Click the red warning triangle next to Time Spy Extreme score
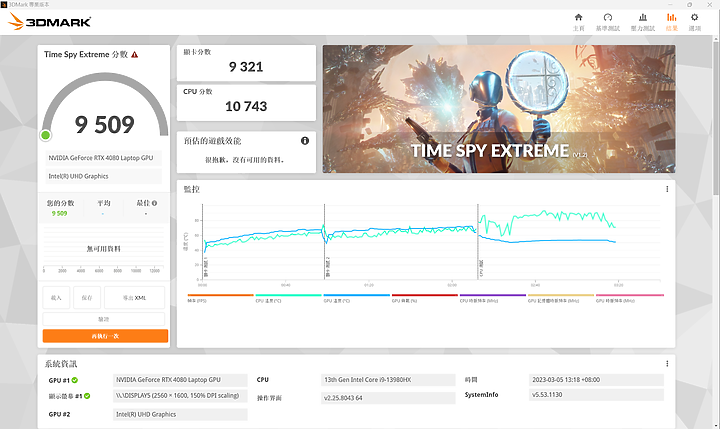Image resolution: width=720 pixels, height=429 pixels. click(135, 55)
